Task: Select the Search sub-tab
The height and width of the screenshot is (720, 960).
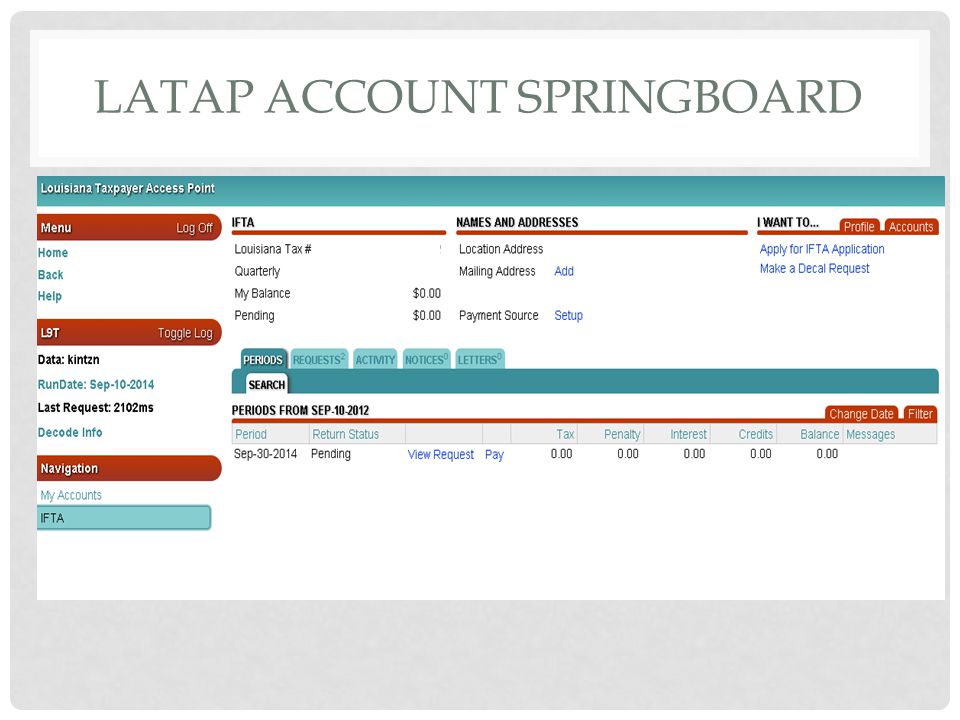Action: 266,384
